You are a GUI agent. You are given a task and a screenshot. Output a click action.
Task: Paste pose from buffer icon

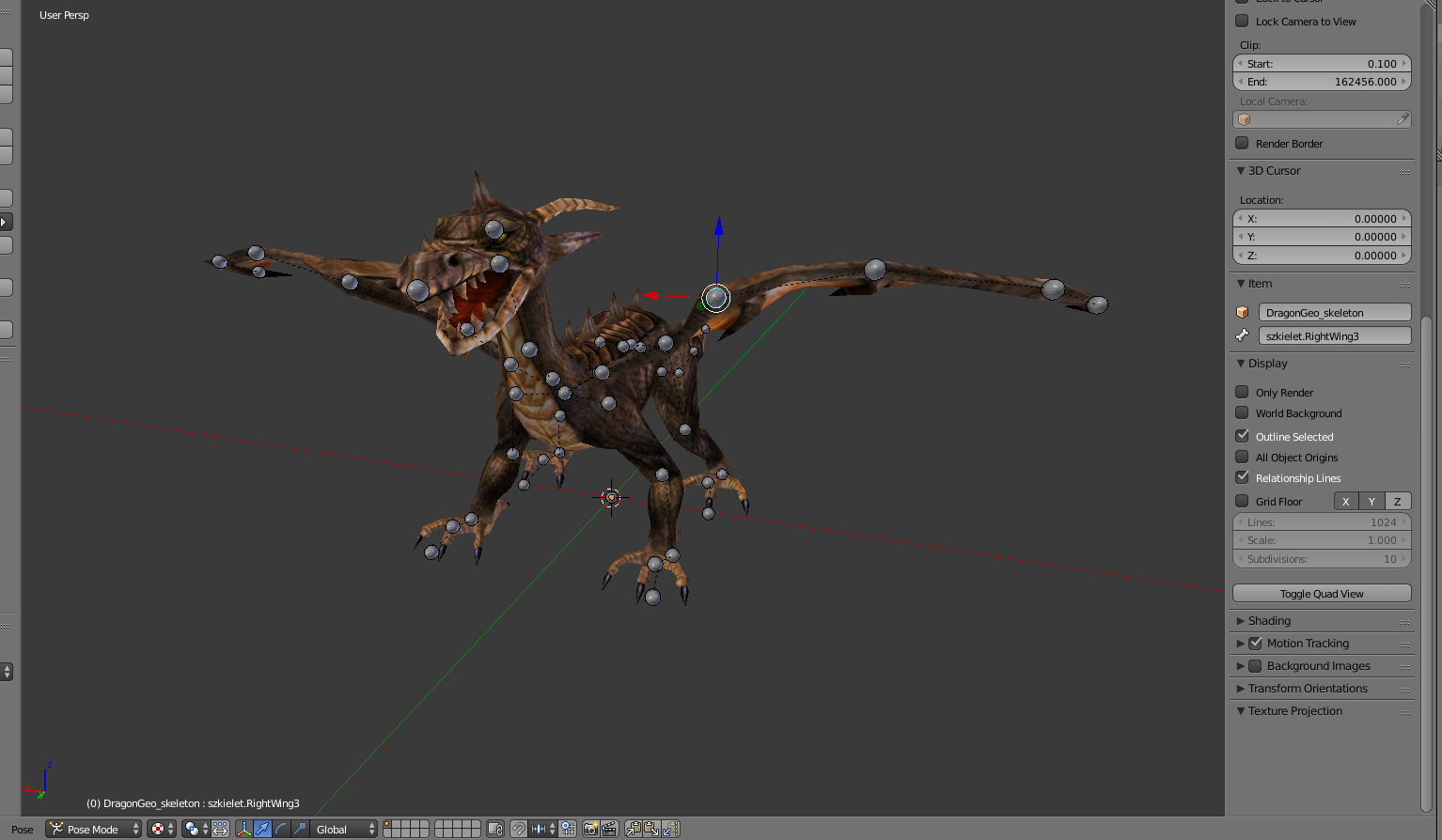pos(651,829)
